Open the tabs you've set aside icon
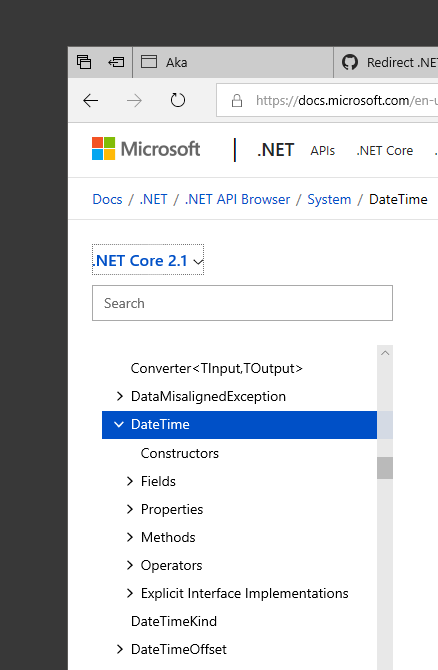The image size is (438, 670). 84,62
